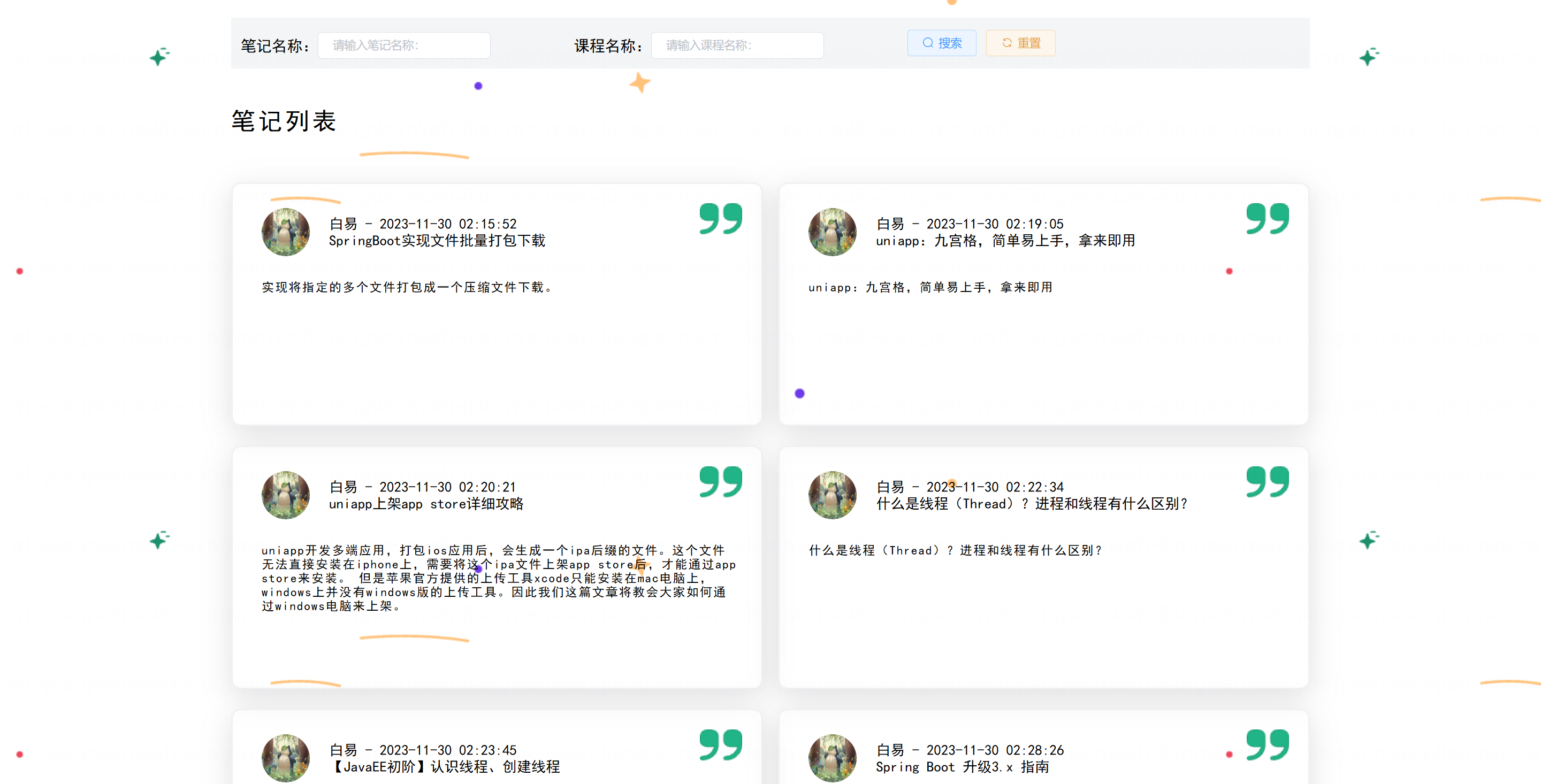Open note titled 什么是线程（Thread）
The width and height of the screenshot is (1541, 784).
1031,504
